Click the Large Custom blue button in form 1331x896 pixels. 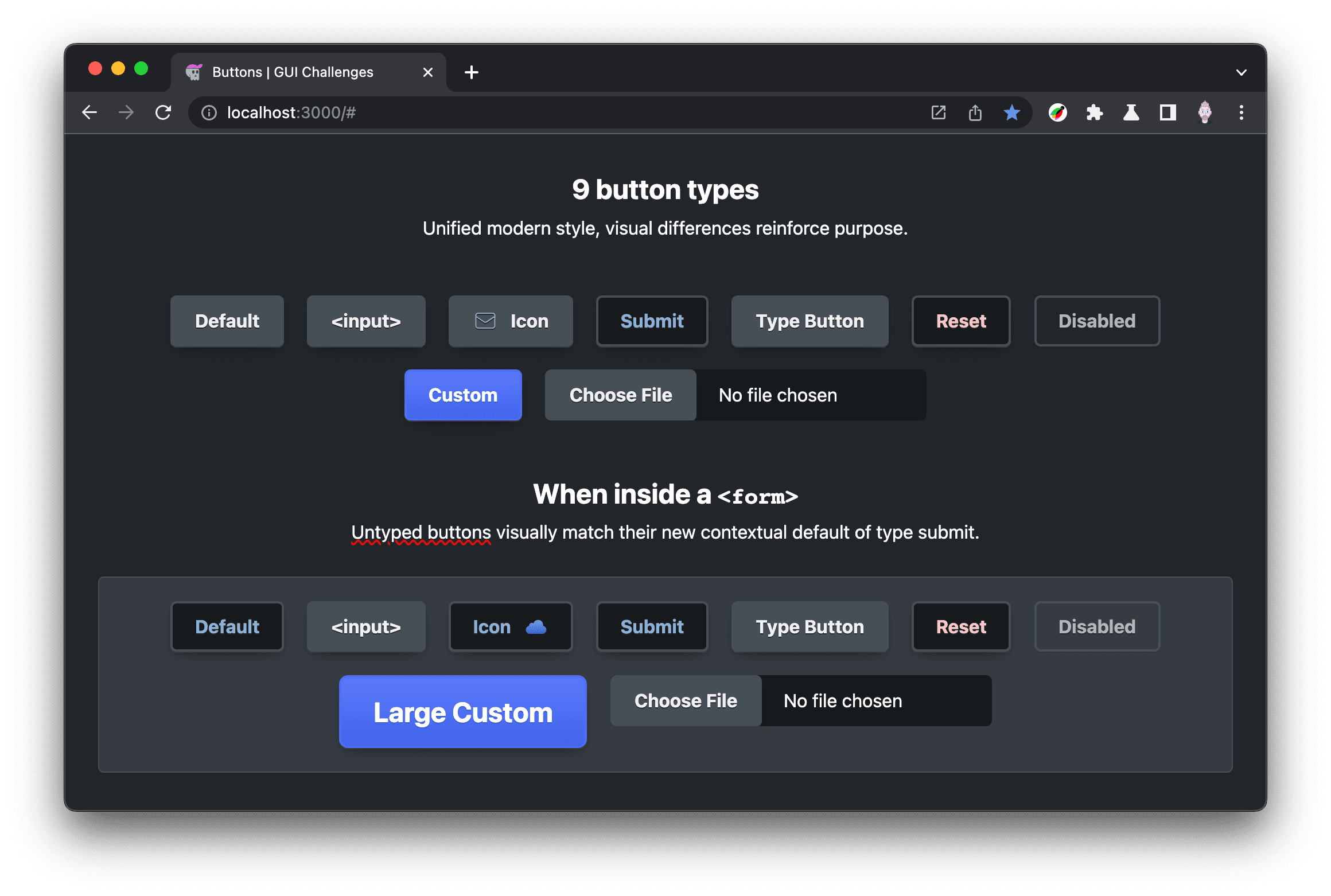click(x=464, y=713)
